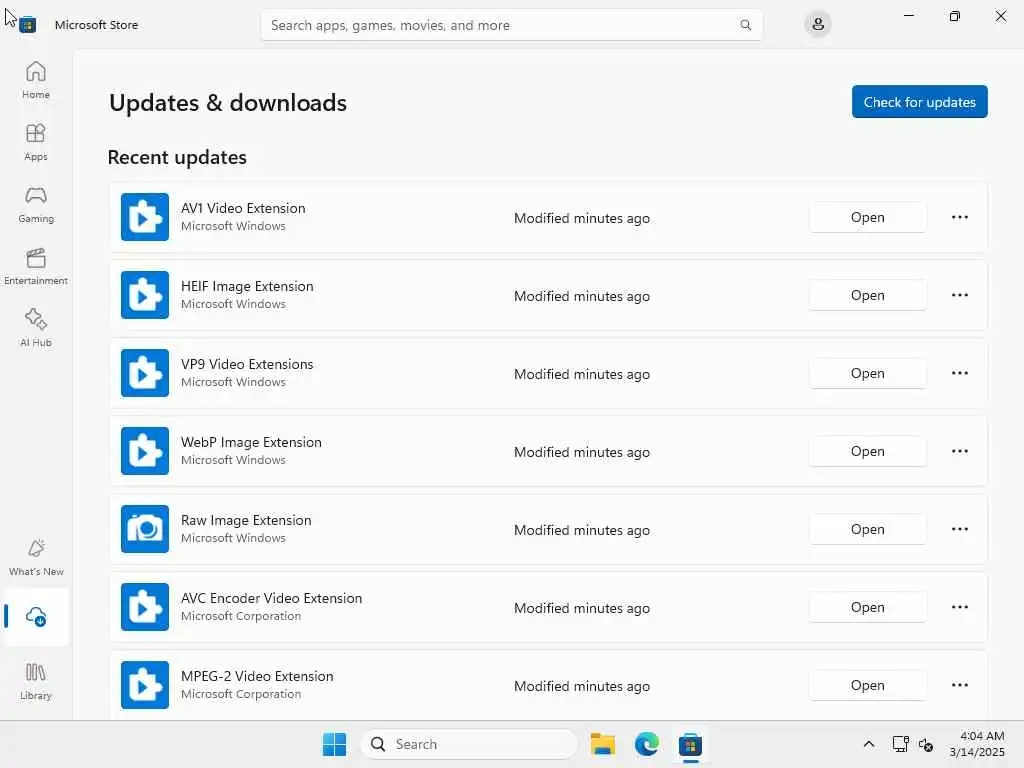The image size is (1024, 768).
Task: Click the Microsoft Store logo in the title bar
Action: click(x=27, y=25)
